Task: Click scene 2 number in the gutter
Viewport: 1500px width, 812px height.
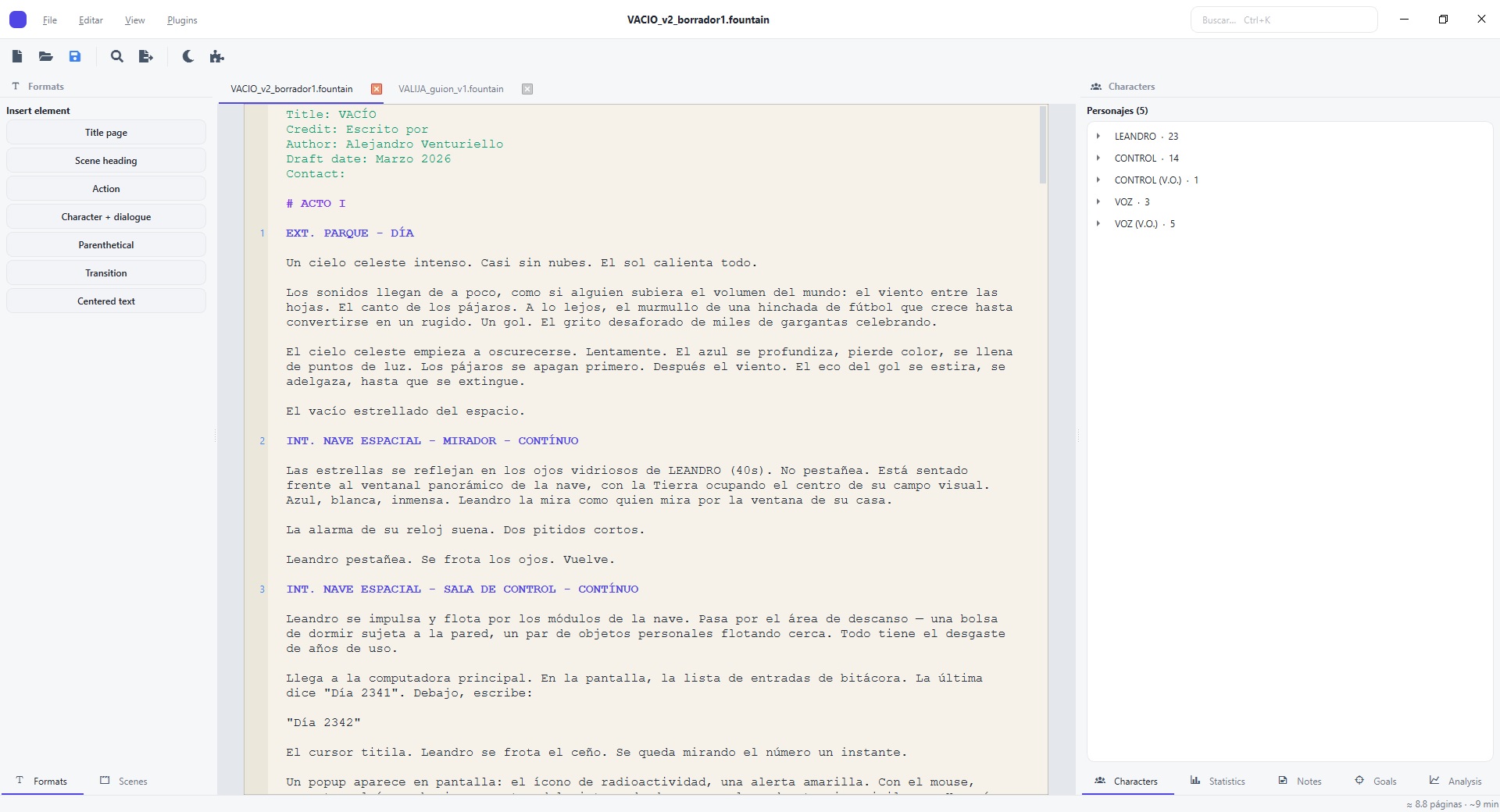Action: (262, 441)
